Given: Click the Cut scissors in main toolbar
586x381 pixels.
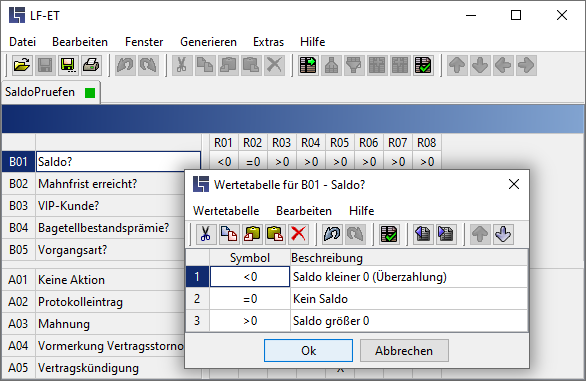Looking at the screenshot, I should tap(182, 65).
